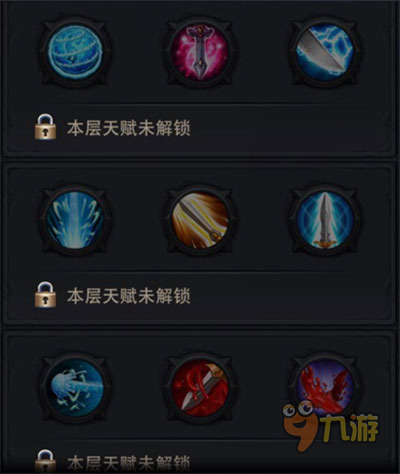
Task: Choose the red ribbon dagger talent
Action: tap(200, 389)
